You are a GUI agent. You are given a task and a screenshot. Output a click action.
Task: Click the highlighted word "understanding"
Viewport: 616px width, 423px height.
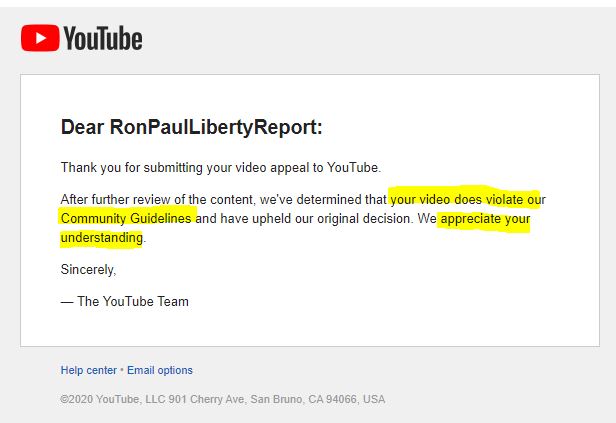click(102, 238)
